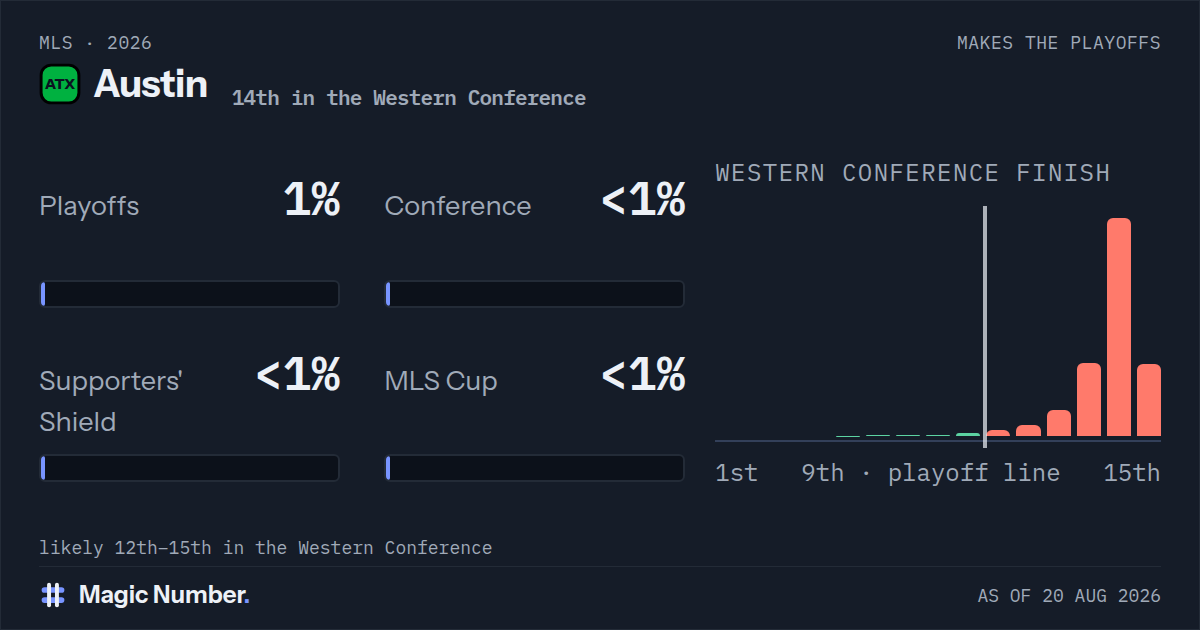This screenshot has width=1200, height=630.
Task: Click the 13th place red bar
Action: tap(1089, 400)
